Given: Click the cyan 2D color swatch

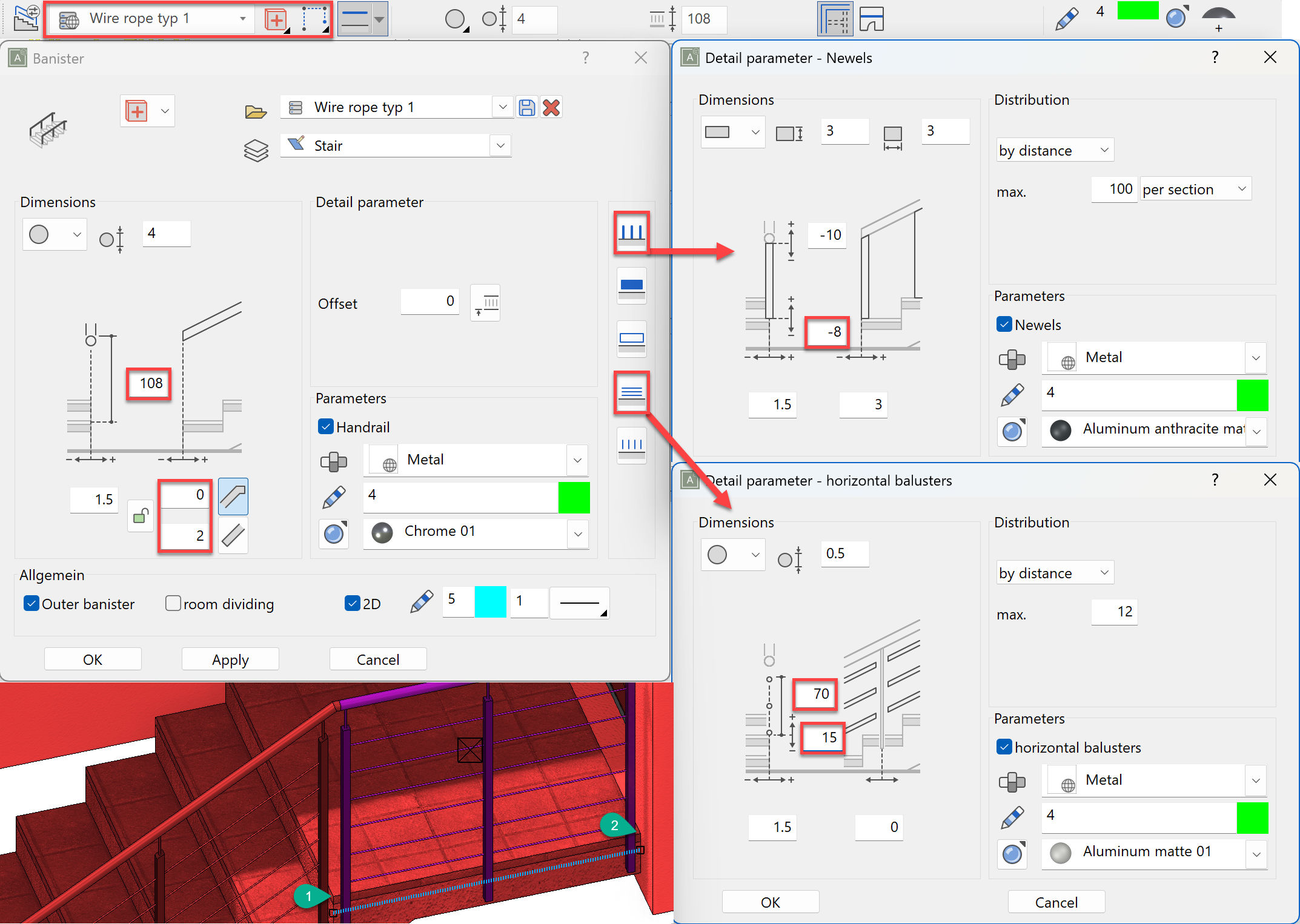Looking at the screenshot, I should 490,602.
